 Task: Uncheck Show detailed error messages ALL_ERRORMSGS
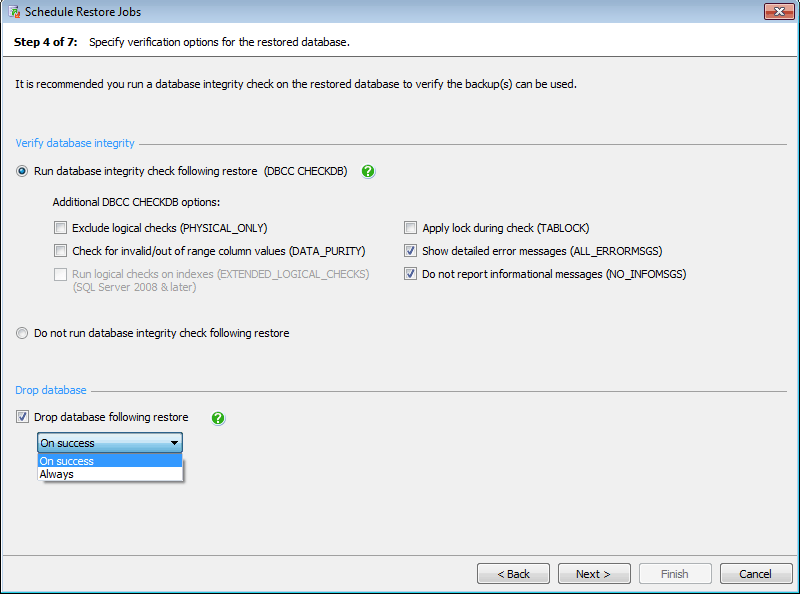(x=410, y=250)
